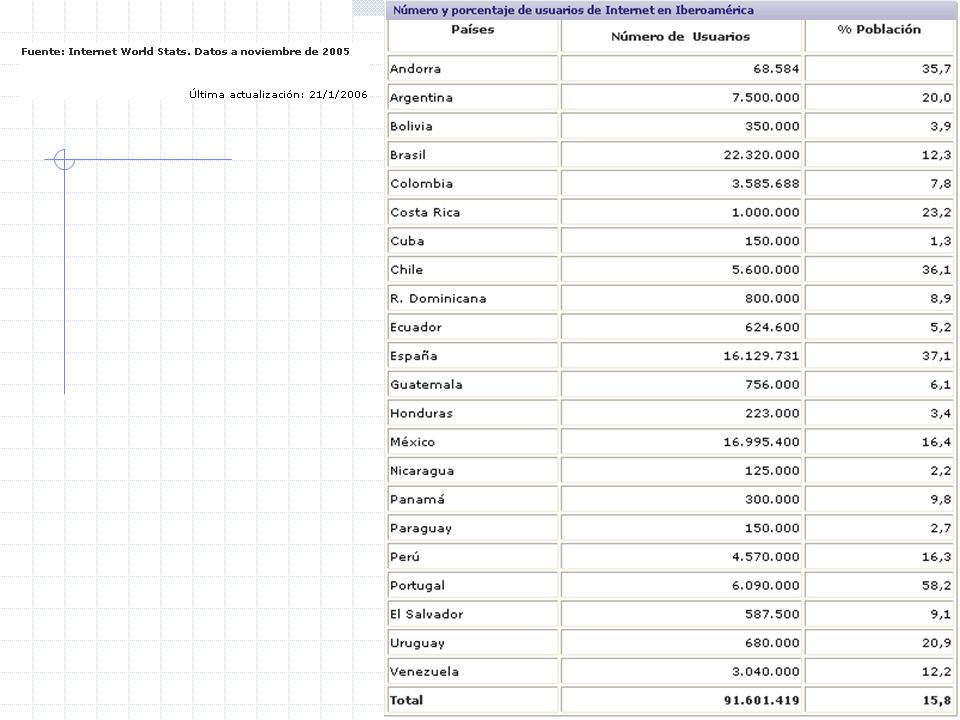The height and width of the screenshot is (720, 960).
Task: Select user count 1.000.000 for Costa Rica
Action: 766,212
